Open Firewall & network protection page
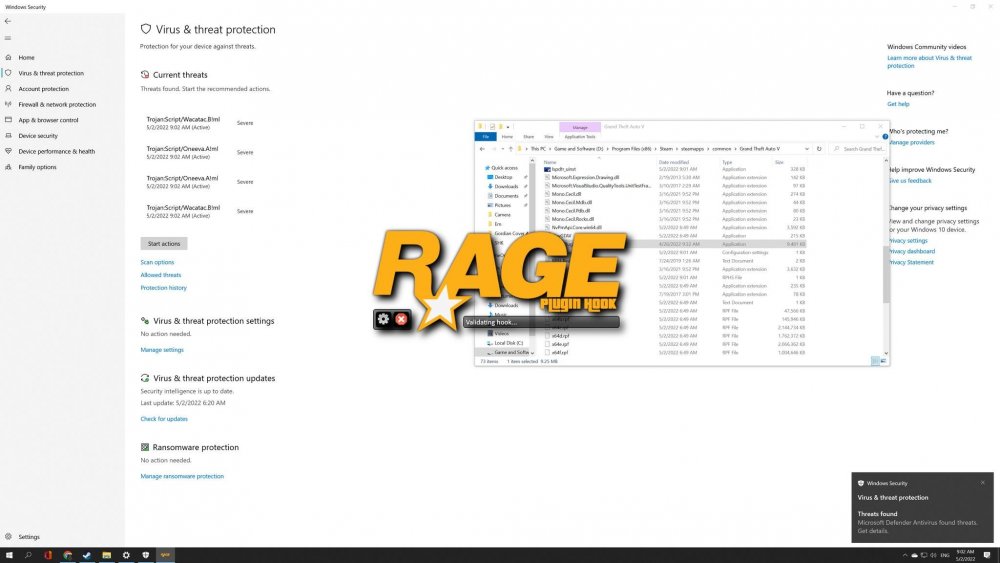The width and height of the screenshot is (1000, 563). pos(57,105)
